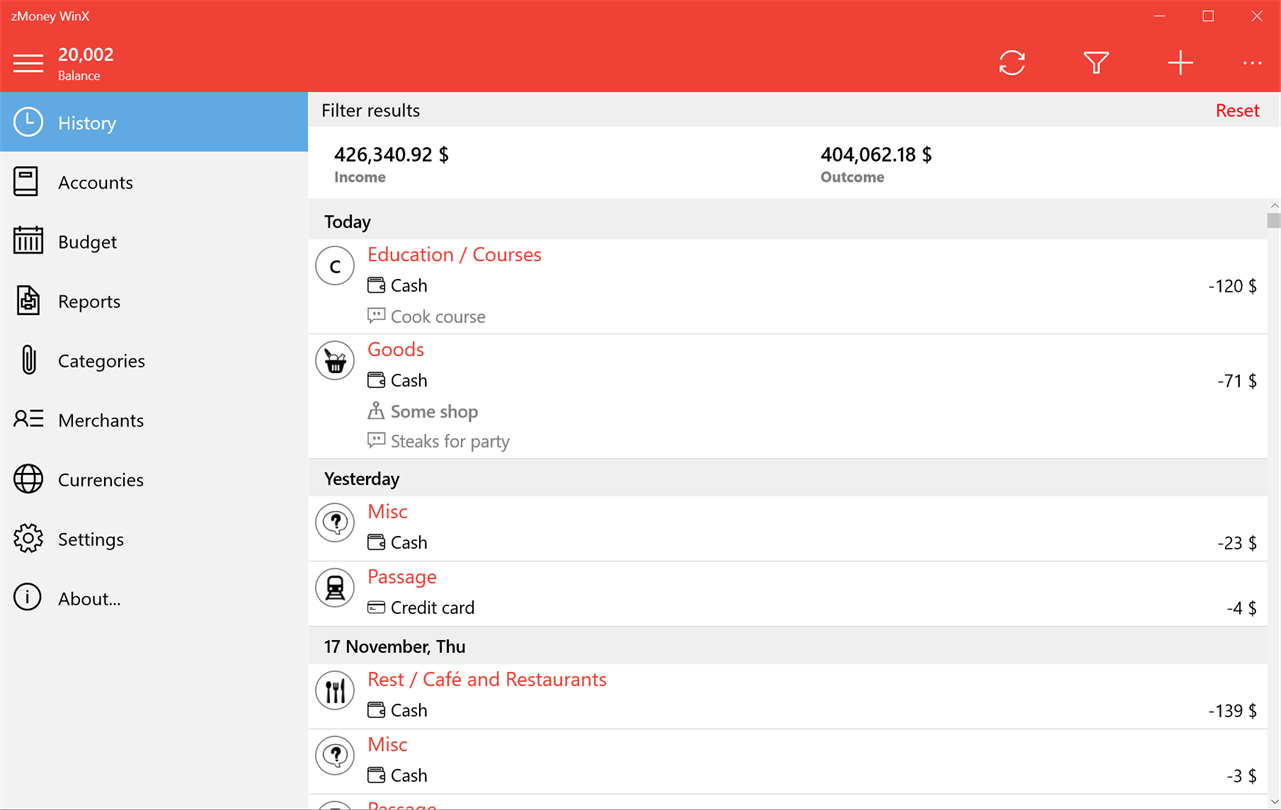Viewport: 1281px width, 810px height.
Task: Click the Merchants person-list icon
Action: click(x=28, y=419)
